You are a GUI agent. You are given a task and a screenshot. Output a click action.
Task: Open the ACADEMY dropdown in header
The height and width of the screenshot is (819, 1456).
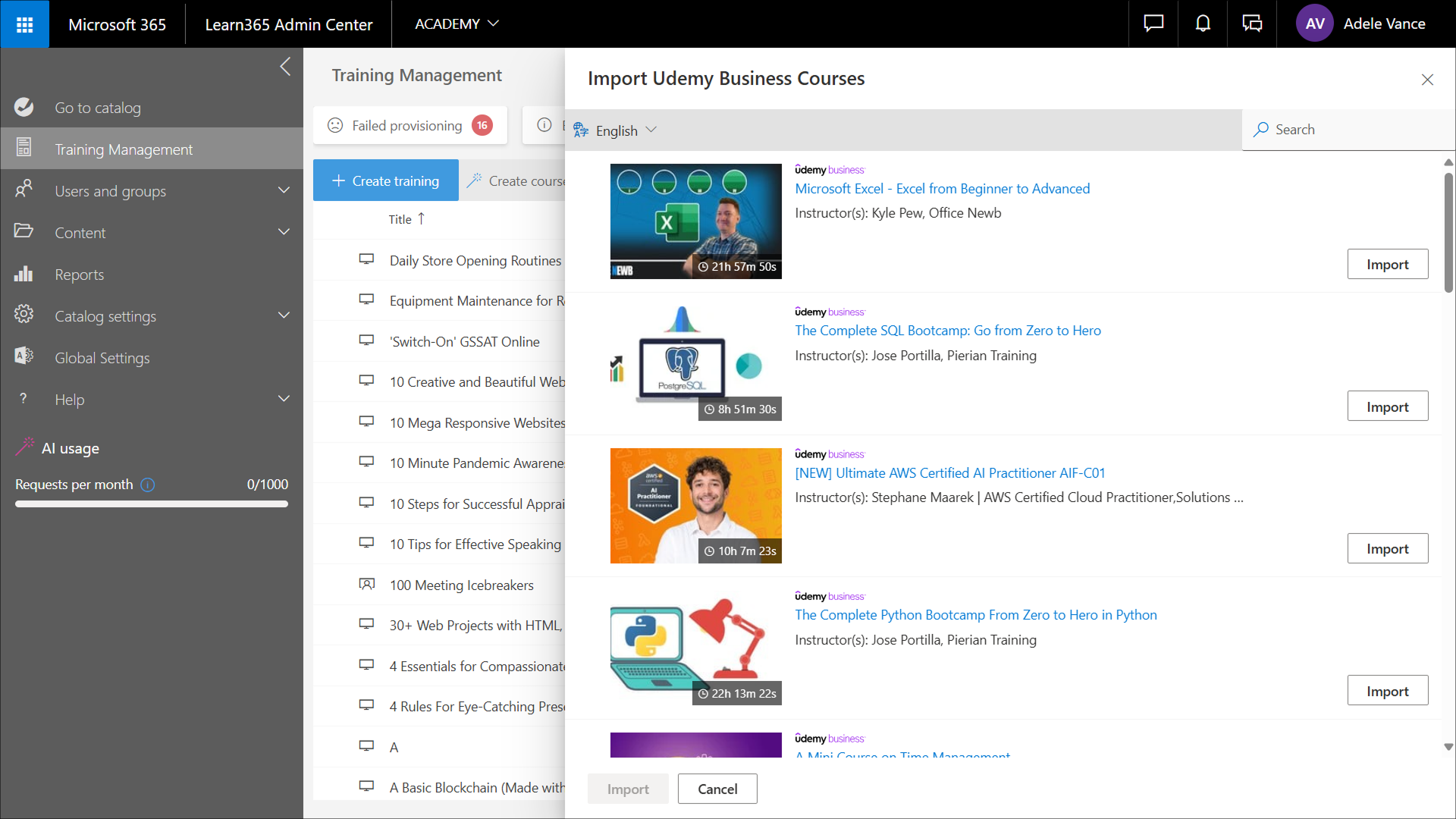click(457, 24)
